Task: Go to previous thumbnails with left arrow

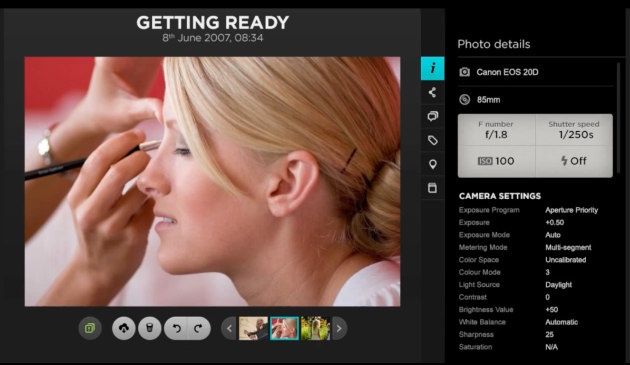Action: click(229, 328)
